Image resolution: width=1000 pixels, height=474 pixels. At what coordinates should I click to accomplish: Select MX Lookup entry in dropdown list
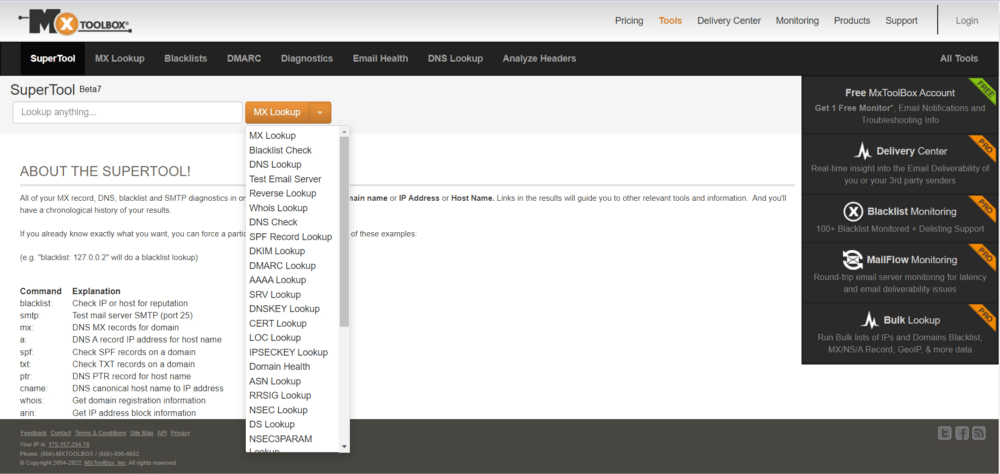point(272,135)
